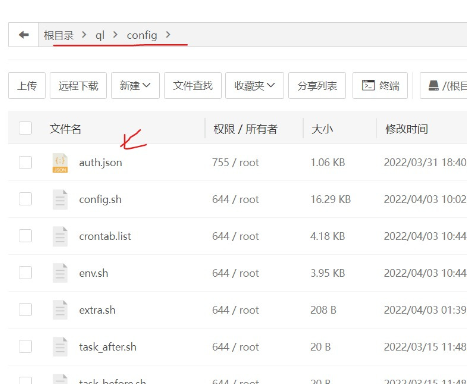The width and height of the screenshot is (467, 384).
Task: Click size 3.95 KB cell
Action: point(328,273)
